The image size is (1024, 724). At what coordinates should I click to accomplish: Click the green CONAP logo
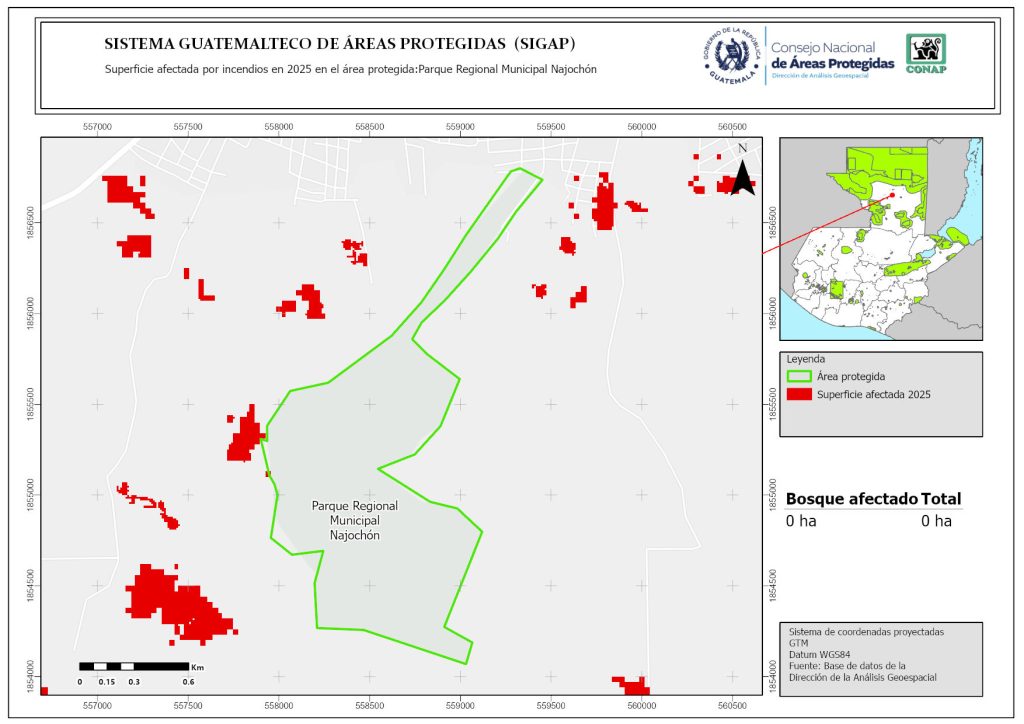coord(925,54)
